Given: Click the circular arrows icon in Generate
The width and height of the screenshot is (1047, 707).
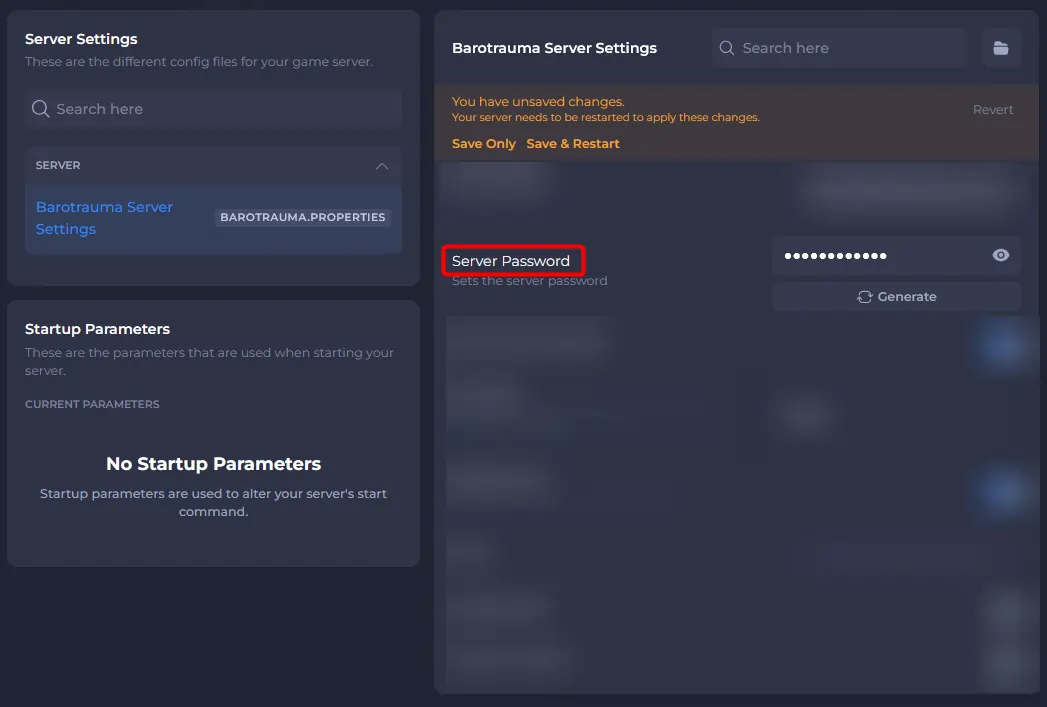Looking at the screenshot, I should 865,296.
